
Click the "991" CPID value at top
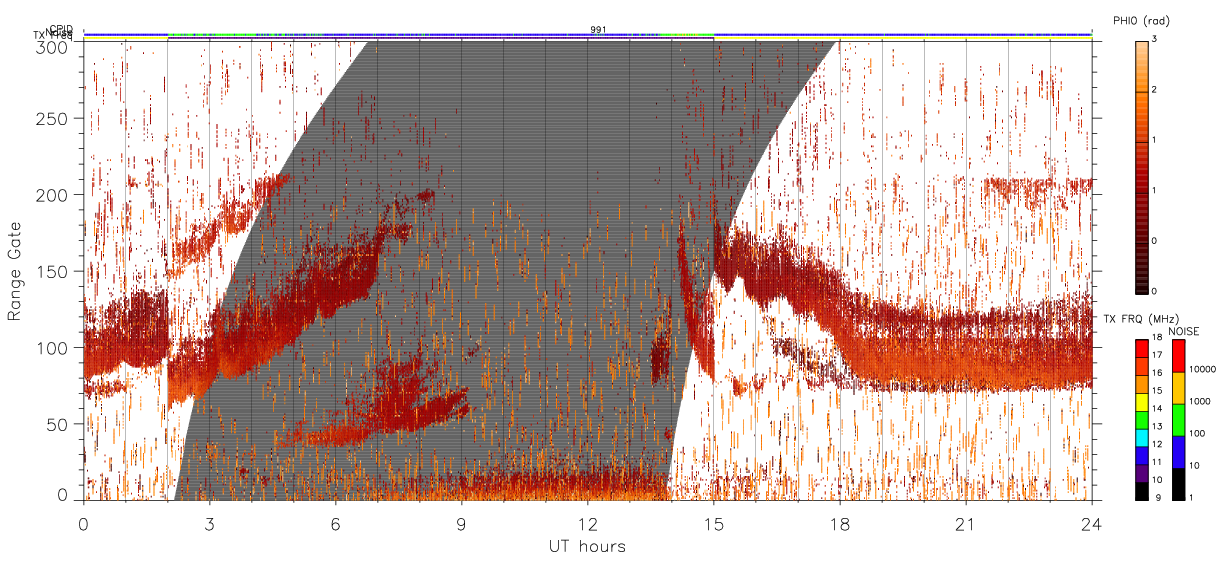[598, 30]
